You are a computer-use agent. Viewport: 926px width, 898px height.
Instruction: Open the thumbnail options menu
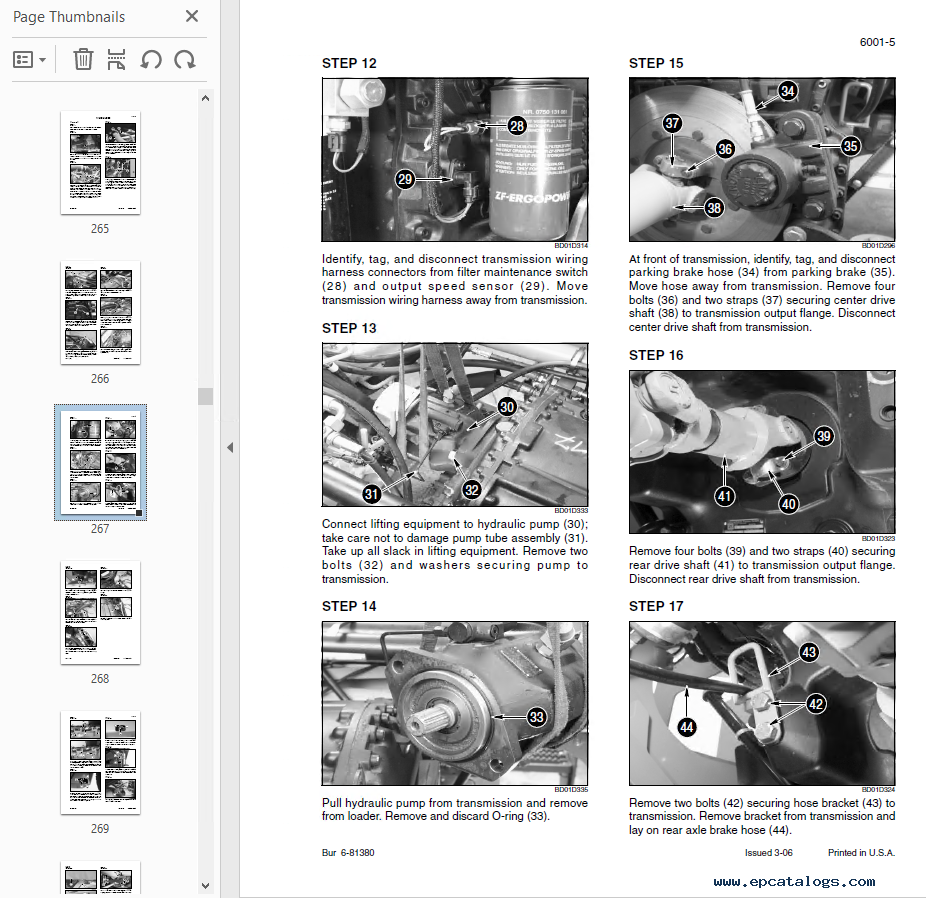coord(30,60)
